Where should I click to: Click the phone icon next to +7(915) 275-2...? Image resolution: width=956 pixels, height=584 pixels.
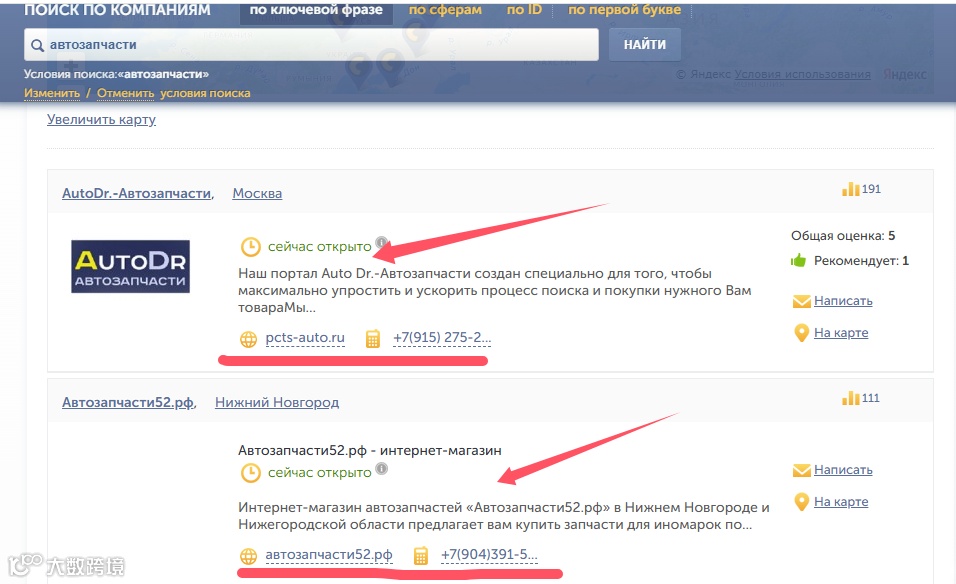pyautogui.click(x=373, y=338)
